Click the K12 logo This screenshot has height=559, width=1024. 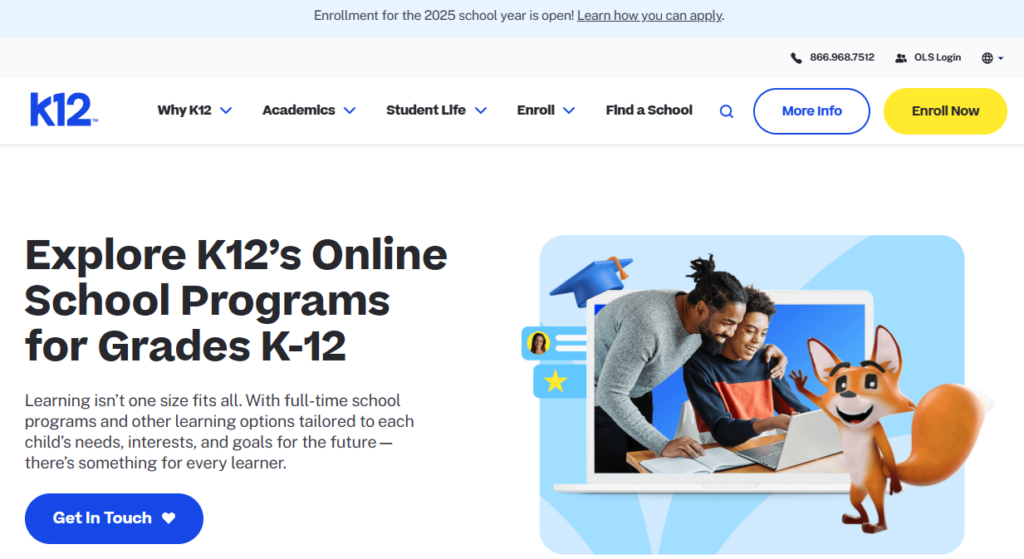coord(63,110)
